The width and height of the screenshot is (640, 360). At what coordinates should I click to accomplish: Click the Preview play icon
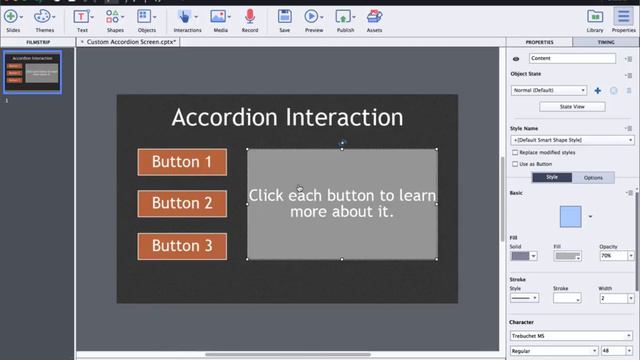[311, 17]
